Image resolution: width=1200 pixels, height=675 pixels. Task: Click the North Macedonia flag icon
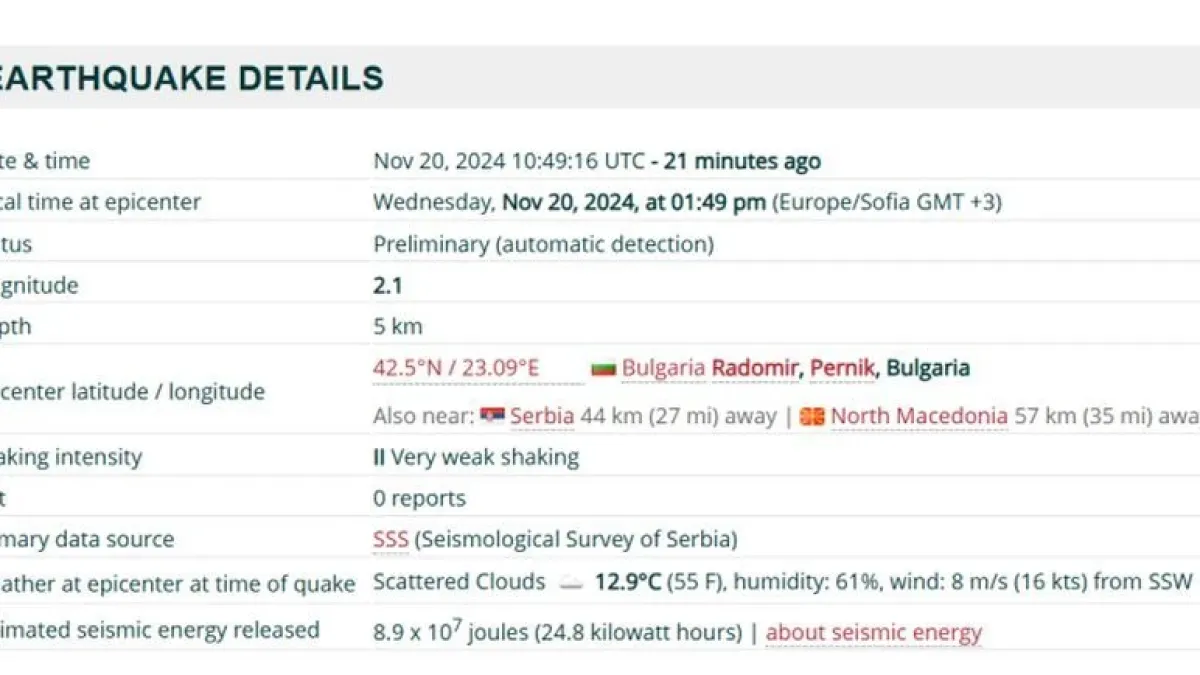pos(812,416)
